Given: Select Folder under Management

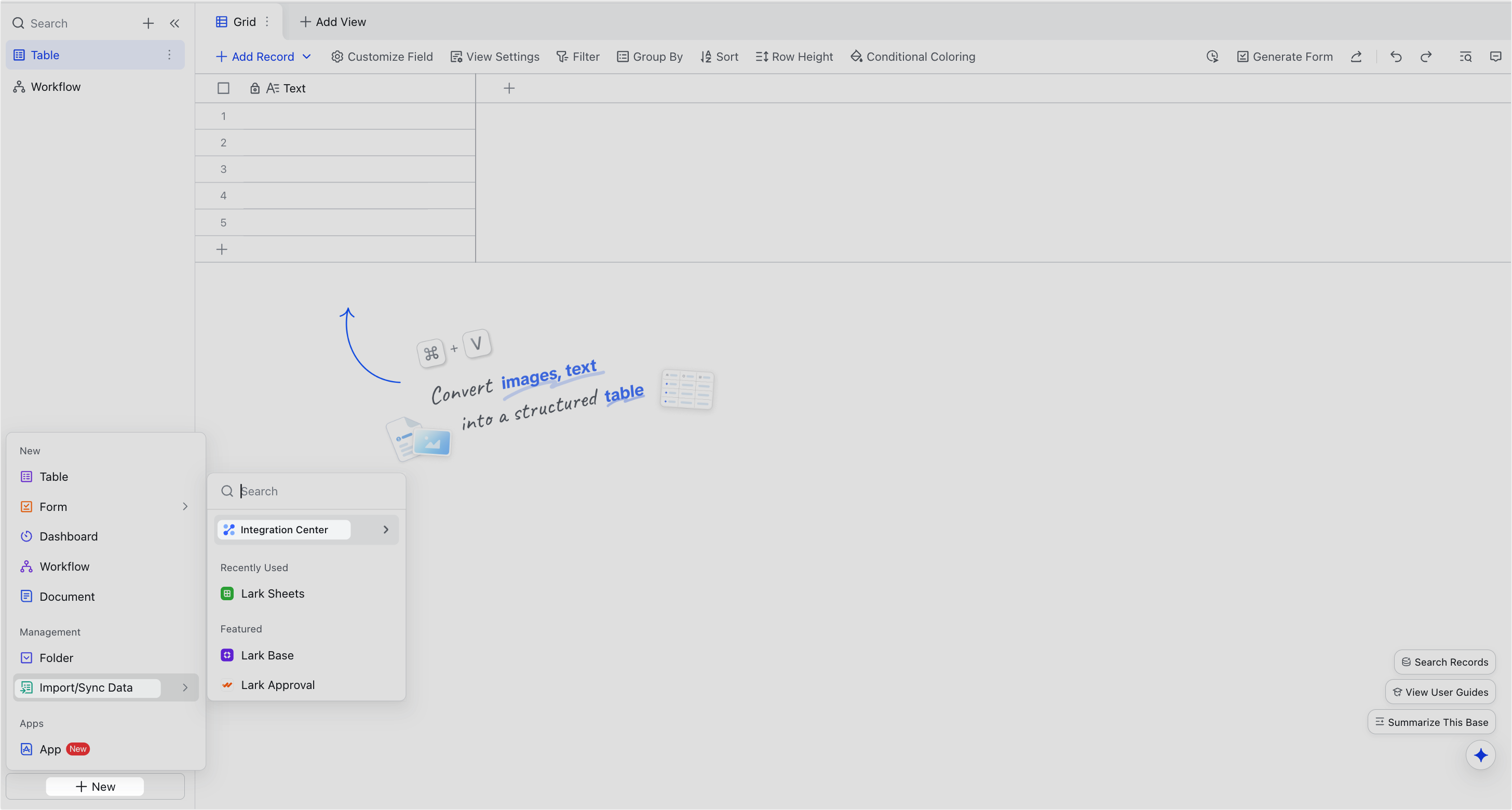Looking at the screenshot, I should click(x=105, y=658).
